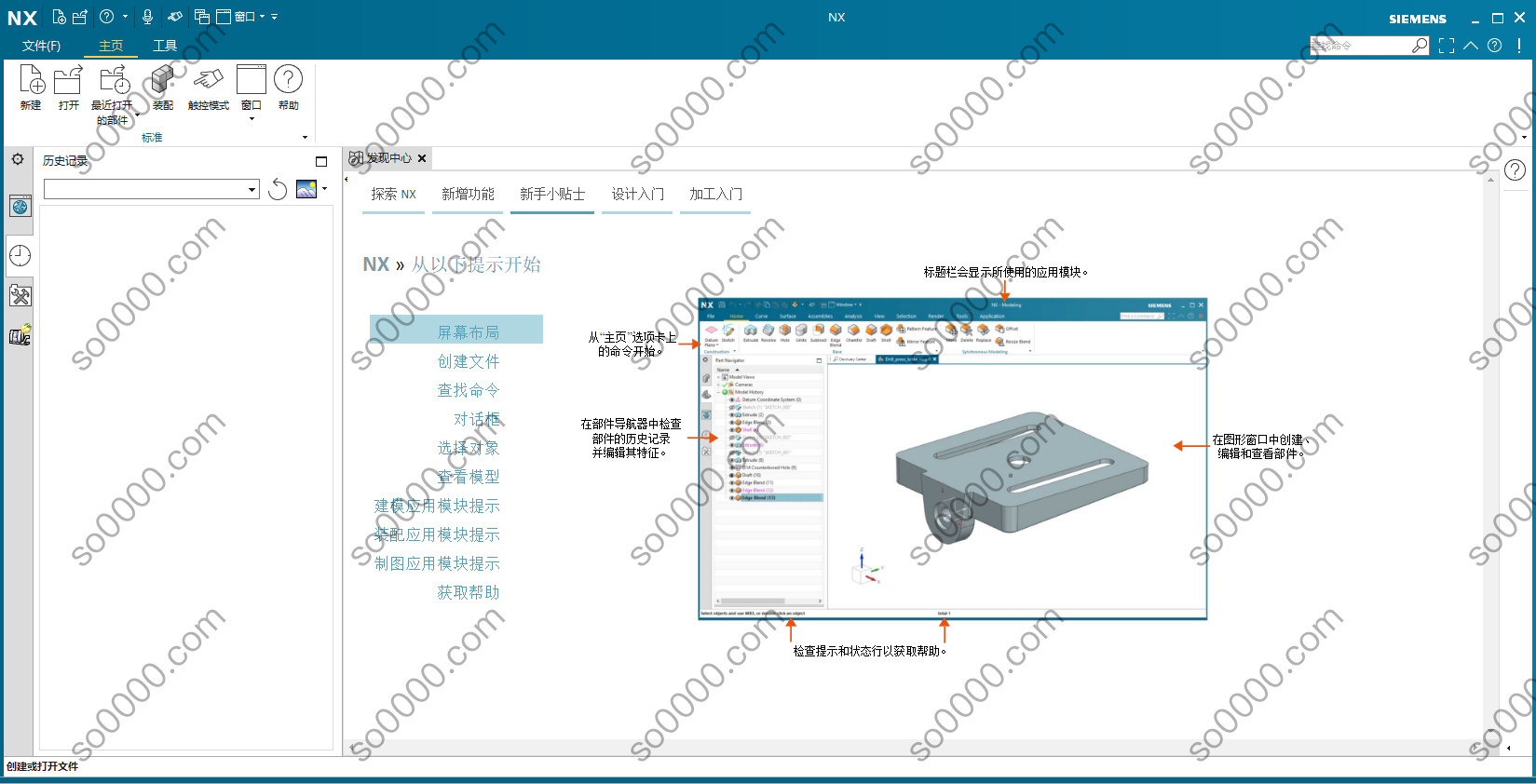The width and height of the screenshot is (1536, 784).
Task: Click the quick-access New file icon in title bar
Action: [59, 17]
